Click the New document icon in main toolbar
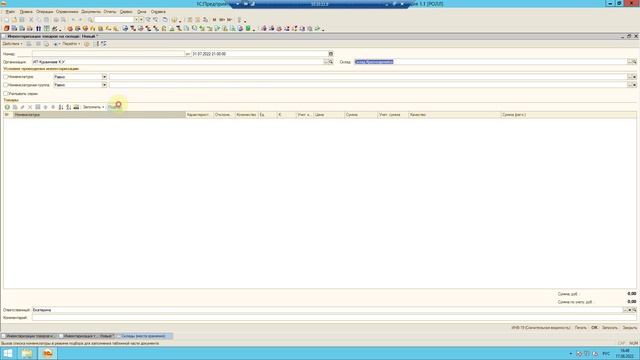 pyautogui.click(x=7, y=20)
